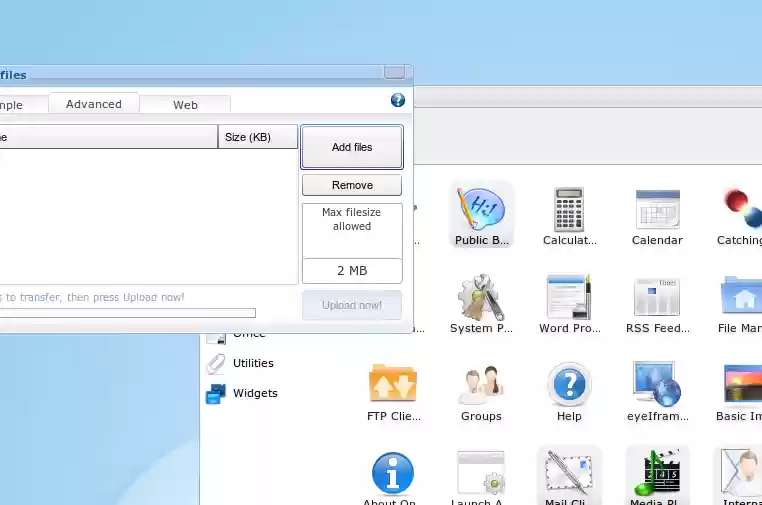Open the Help application icon
Viewport: 762px width, 505px height.
(x=569, y=384)
